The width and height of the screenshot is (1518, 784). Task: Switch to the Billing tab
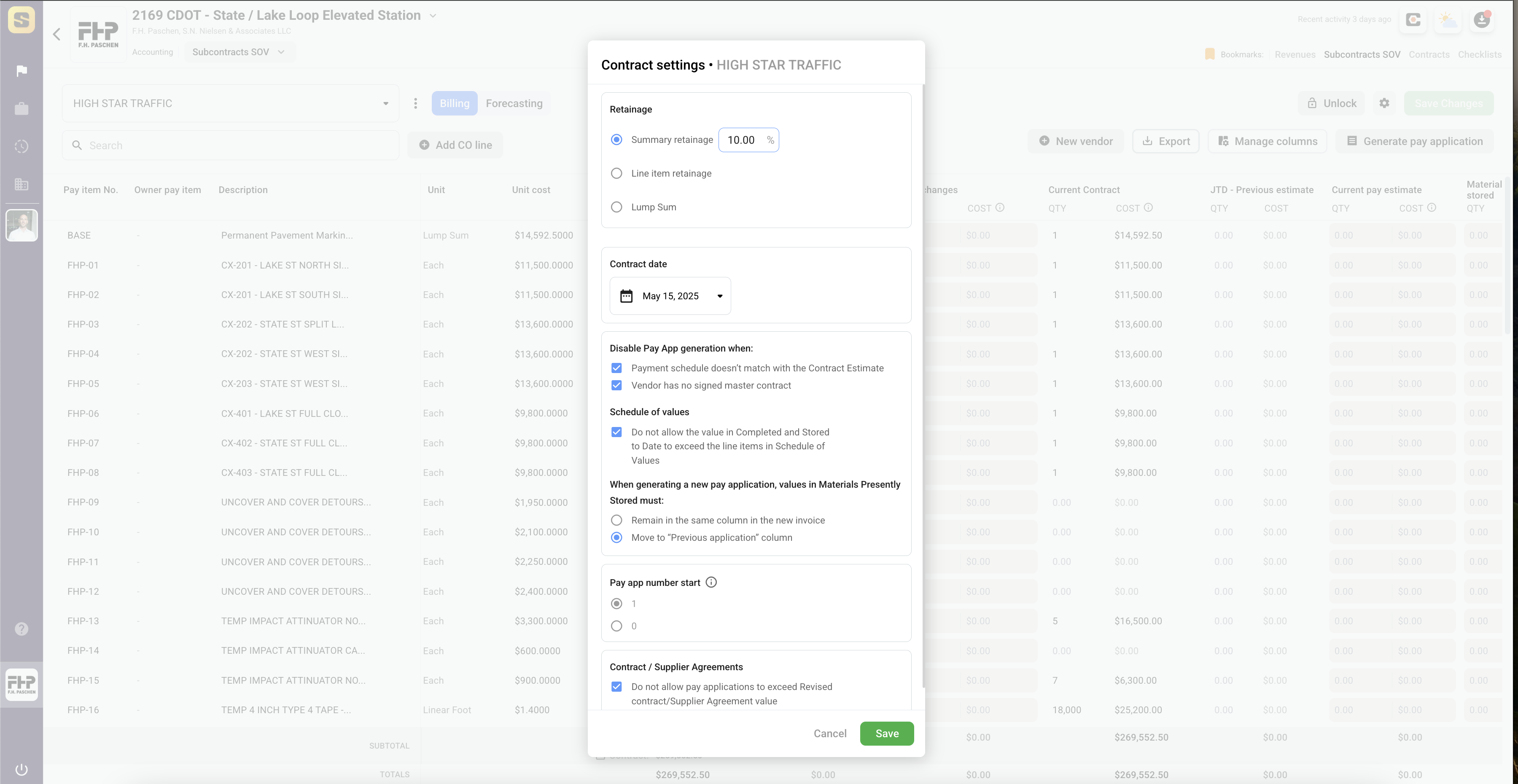(454, 103)
